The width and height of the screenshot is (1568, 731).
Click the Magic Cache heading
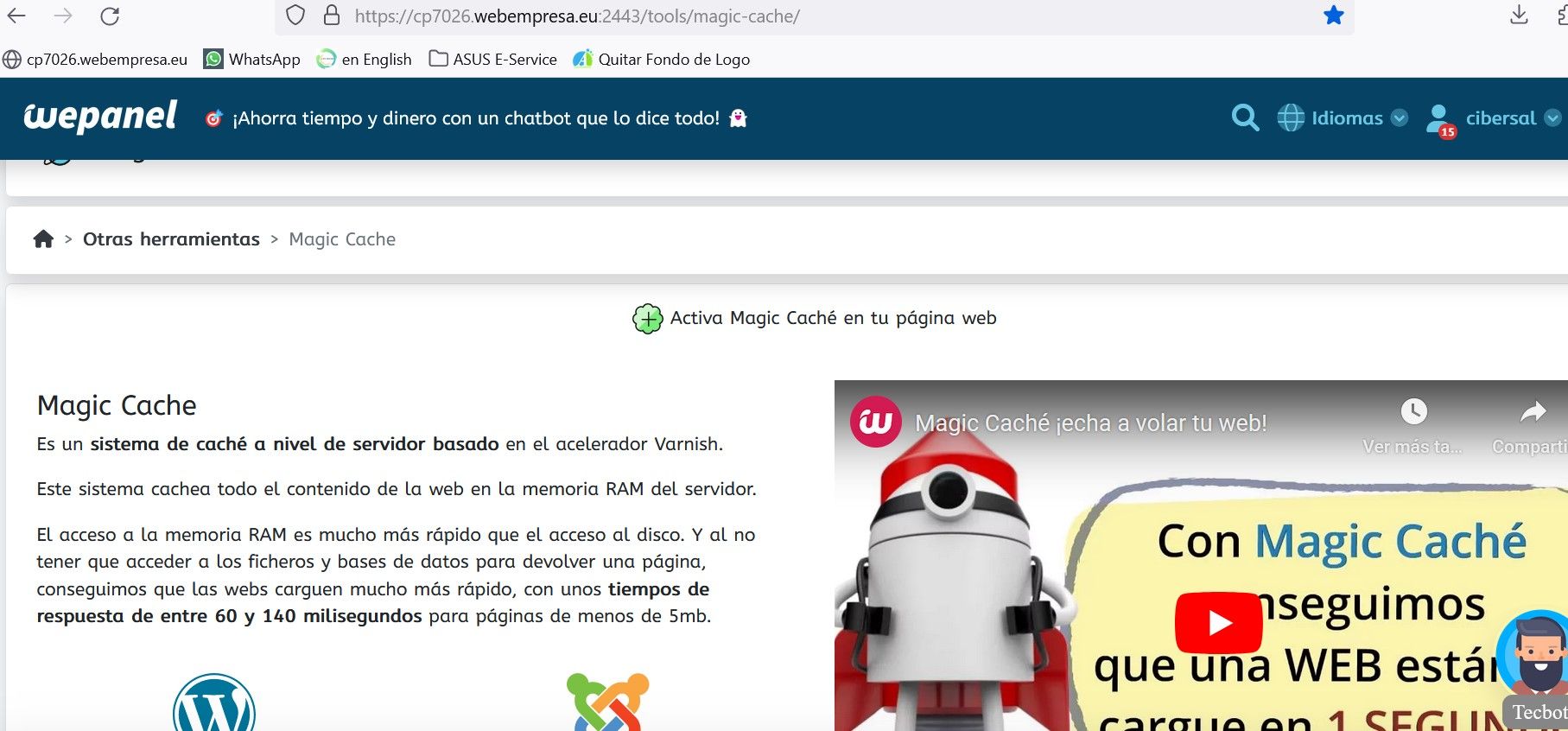click(117, 405)
